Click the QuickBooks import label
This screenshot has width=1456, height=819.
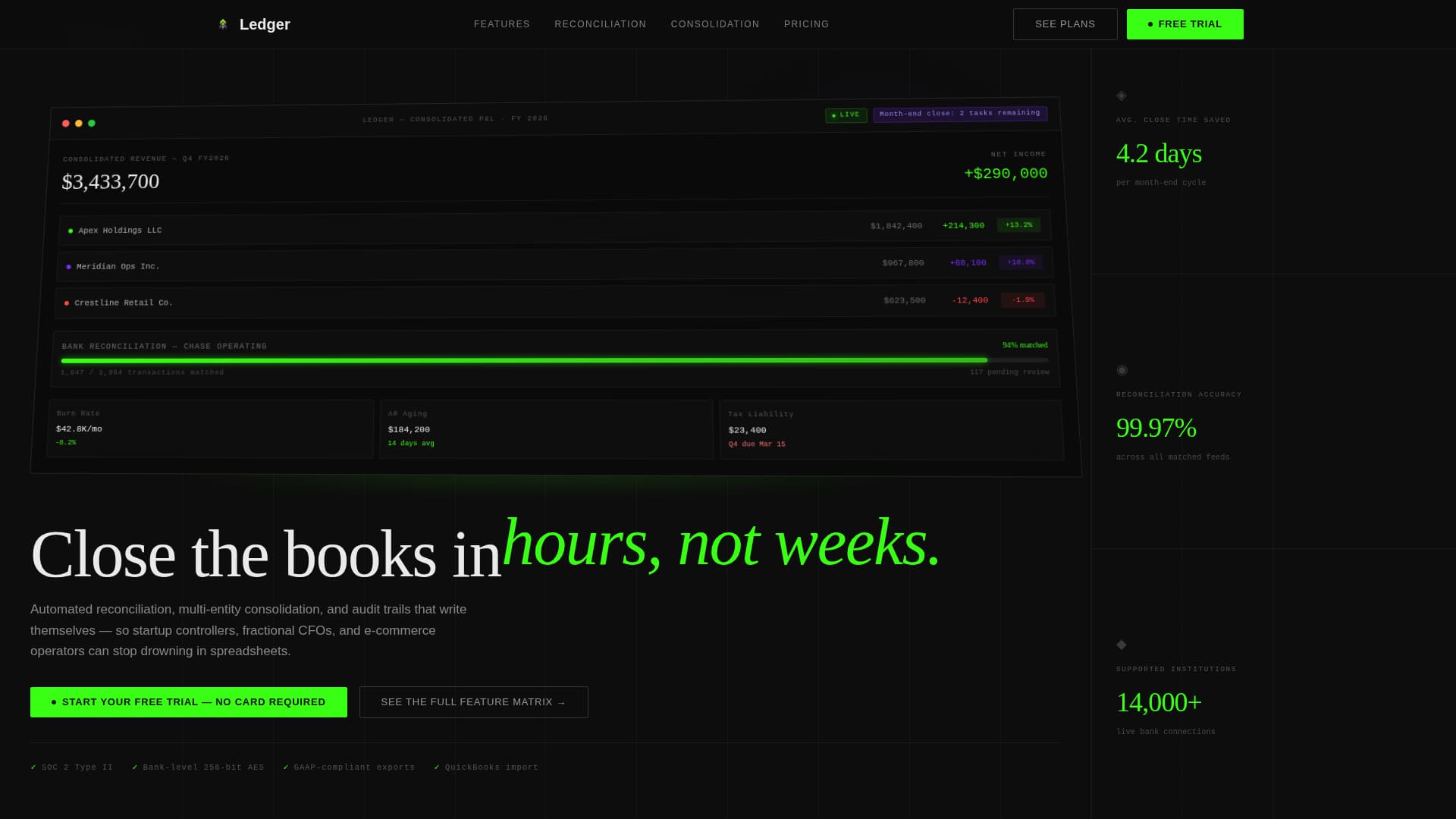tap(491, 767)
